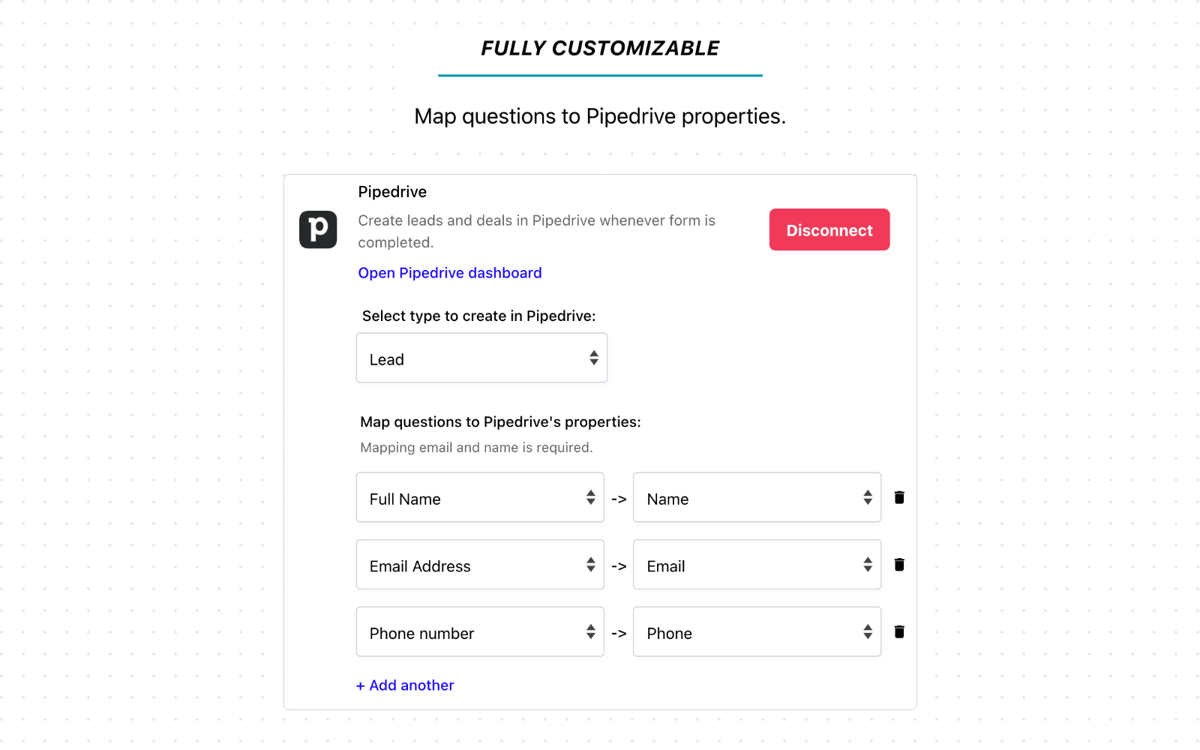This screenshot has width=1200, height=750.
Task: Add another property mapping
Action: (405, 685)
